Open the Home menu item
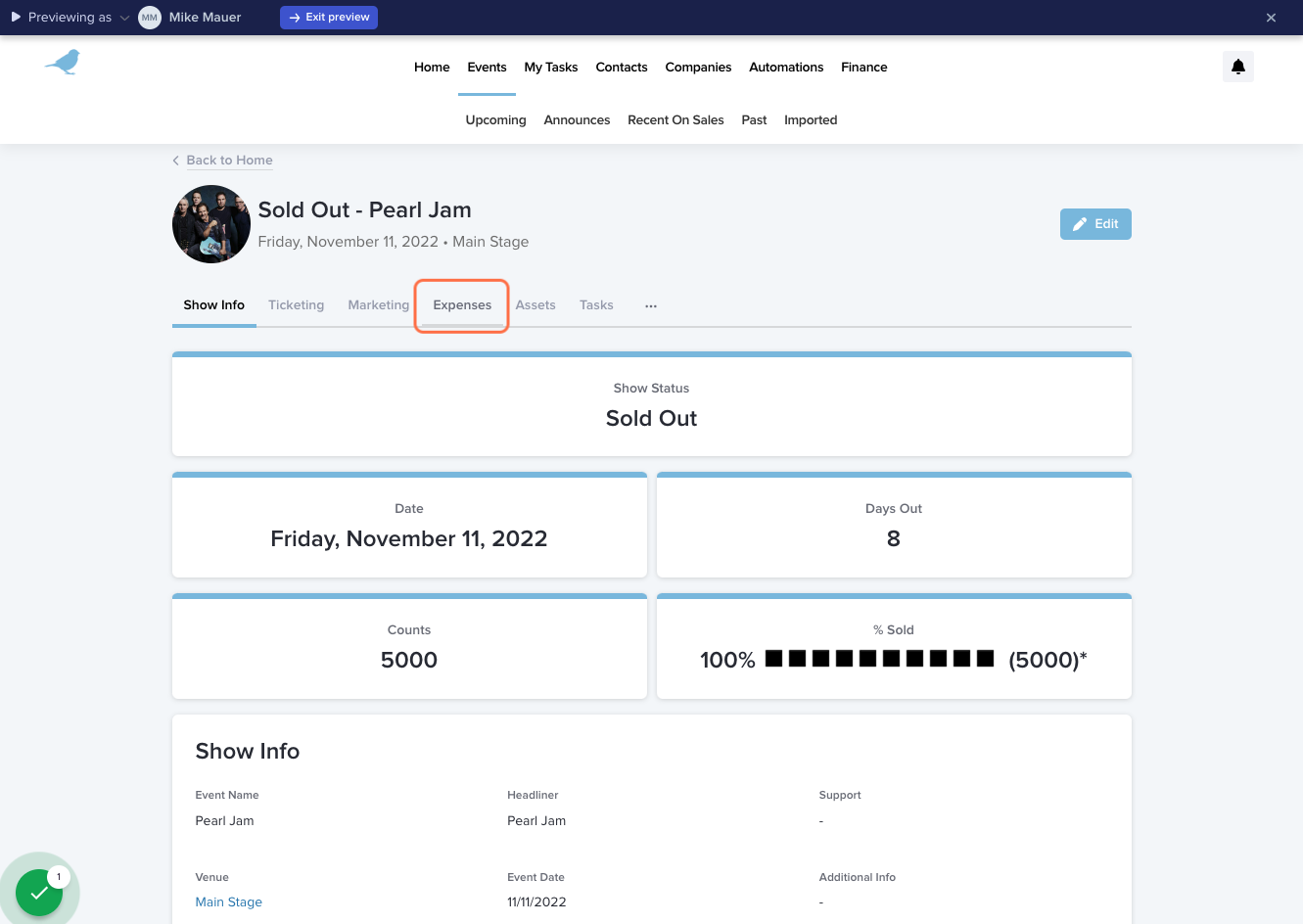1303x924 pixels. tap(432, 68)
